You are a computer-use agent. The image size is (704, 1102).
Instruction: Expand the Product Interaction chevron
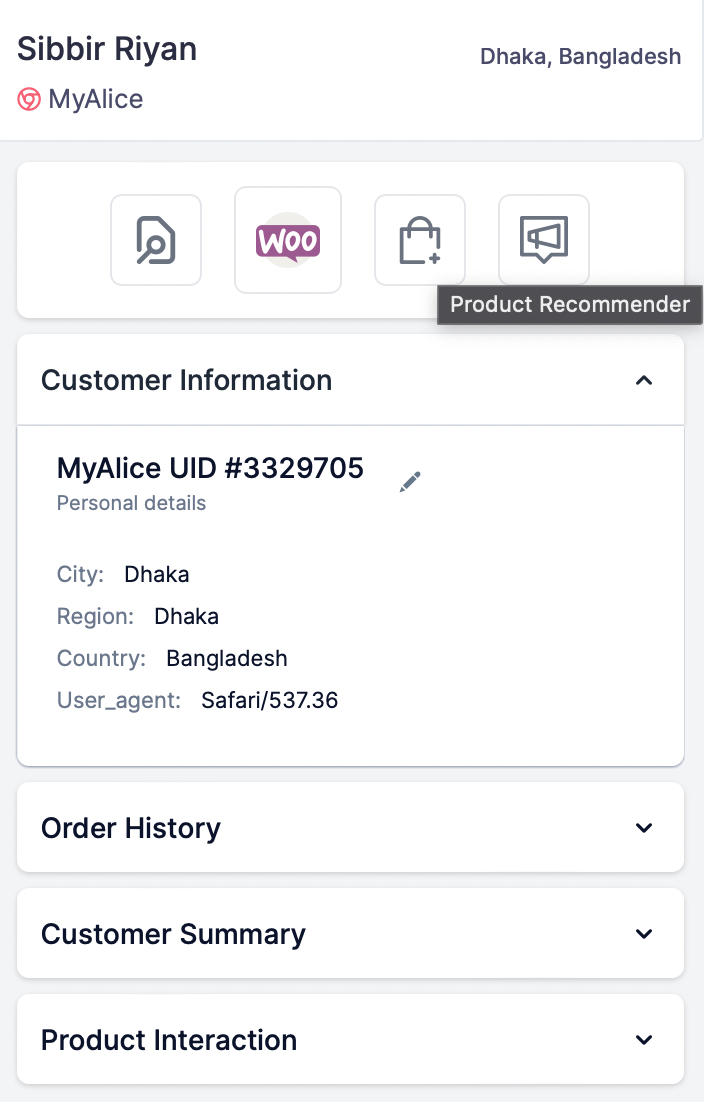pyautogui.click(x=644, y=1040)
